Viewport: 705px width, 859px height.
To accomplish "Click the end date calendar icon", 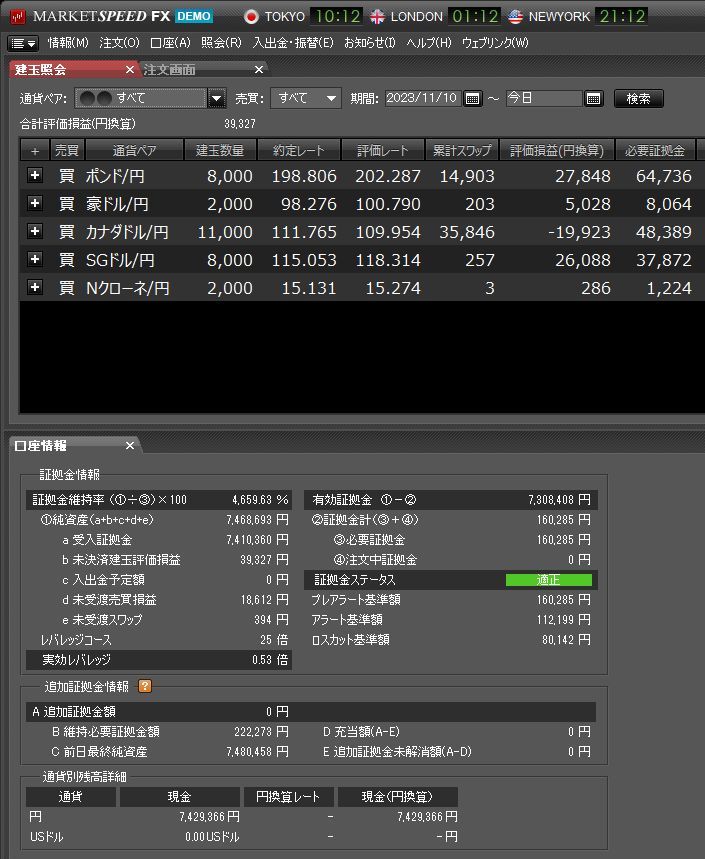I will click(594, 98).
